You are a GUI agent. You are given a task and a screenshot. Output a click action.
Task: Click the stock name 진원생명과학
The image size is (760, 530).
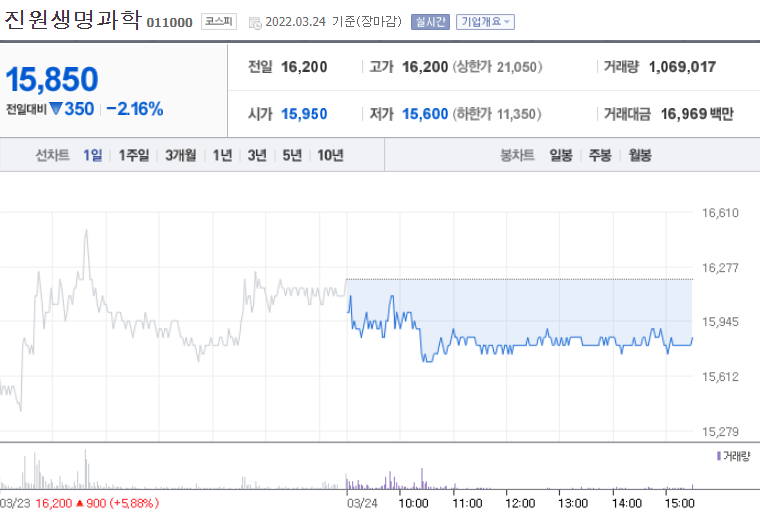click(x=72, y=20)
